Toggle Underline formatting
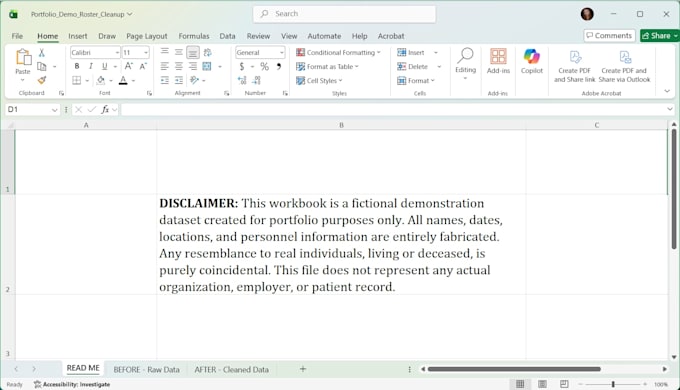This screenshot has height=390, width=680. pyautogui.click(x=105, y=66)
